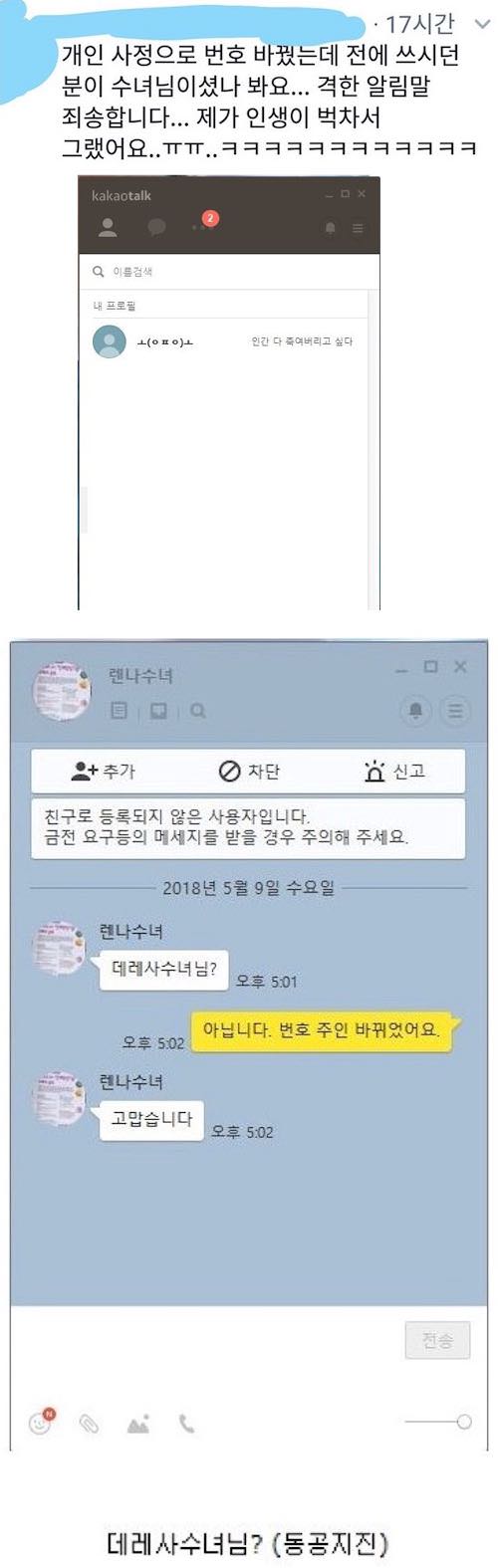Click the 추가 add friend button
The height and width of the screenshot is (1568, 498).
point(103,772)
